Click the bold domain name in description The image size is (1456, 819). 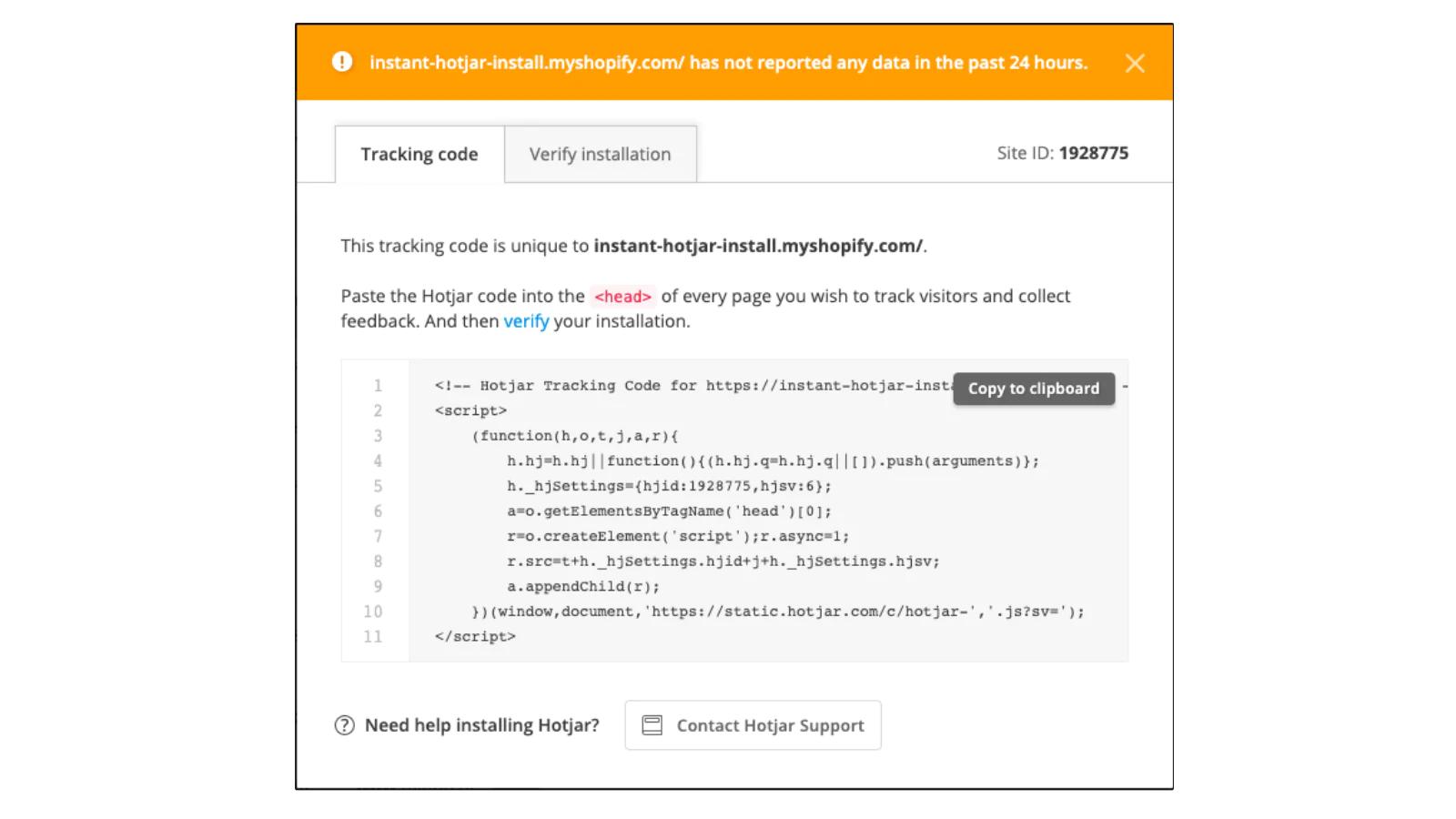click(x=758, y=246)
